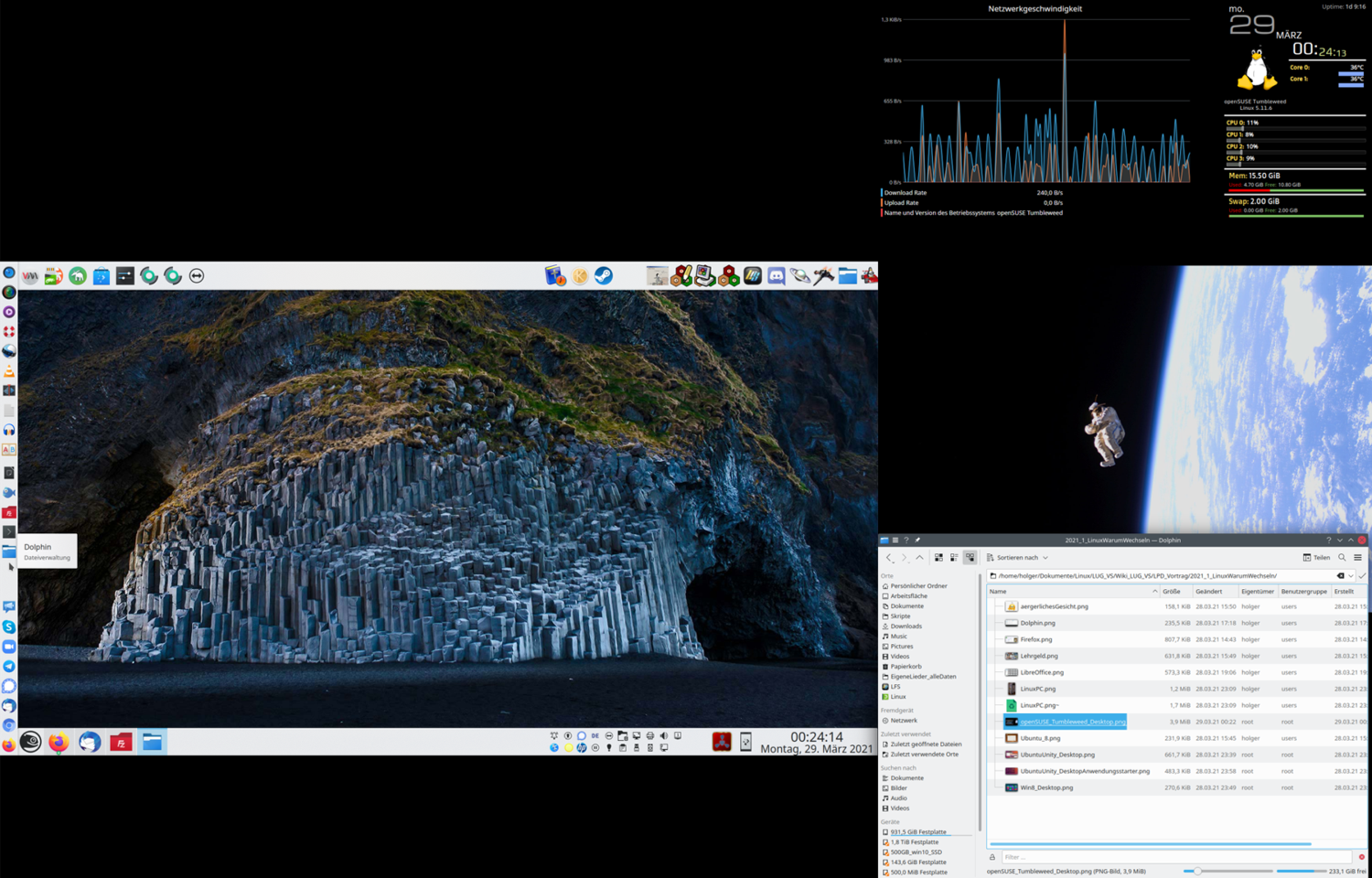Click the Teilen split view button
The height and width of the screenshot is (878, 1372).
point(1316,558)
